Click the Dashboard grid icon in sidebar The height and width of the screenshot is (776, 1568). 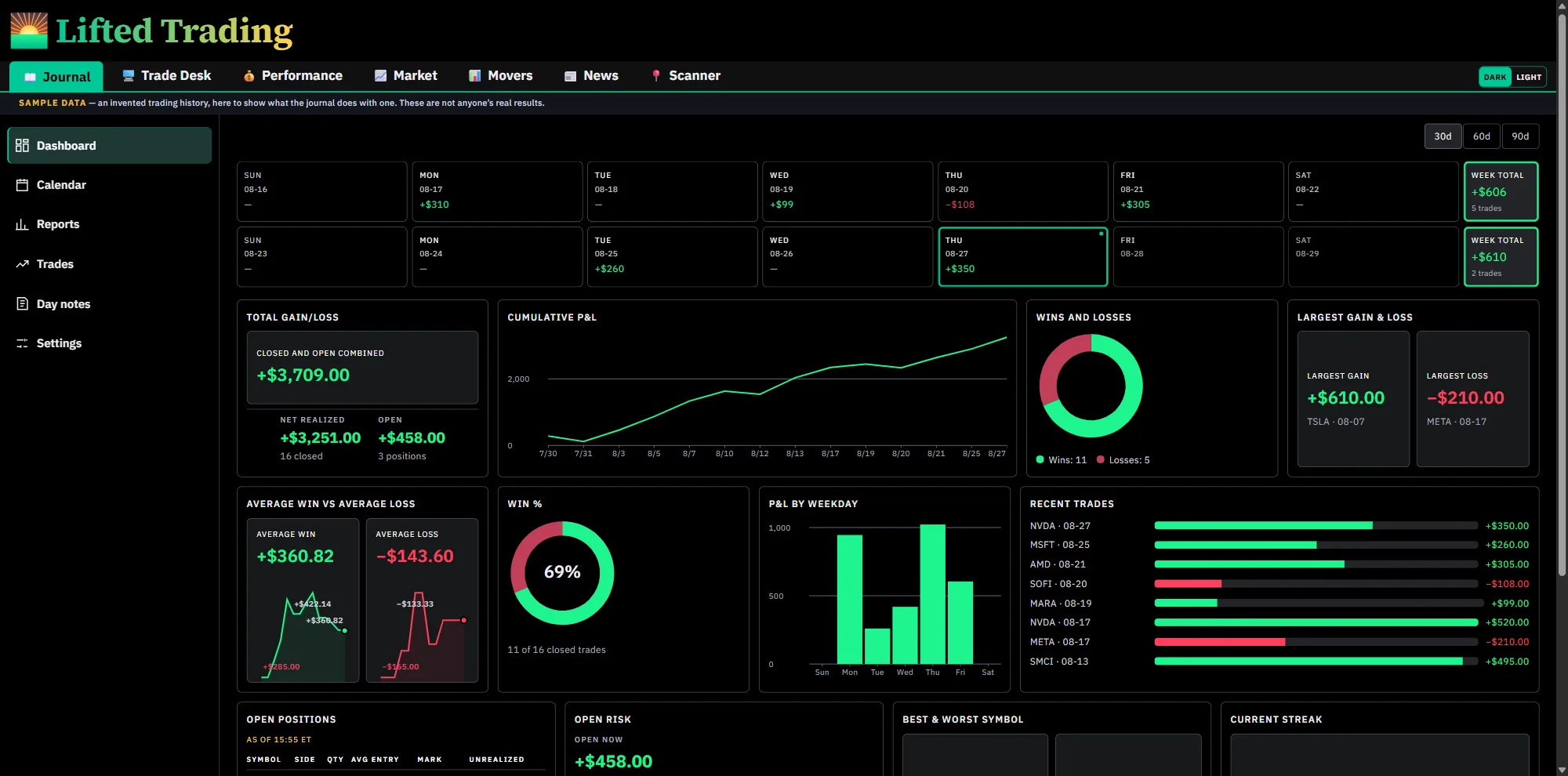22,146
